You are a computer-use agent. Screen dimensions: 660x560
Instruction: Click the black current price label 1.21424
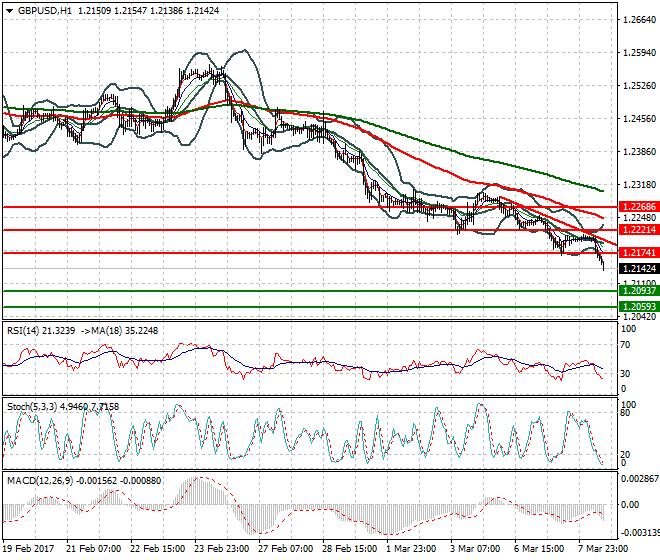click(639, 269)
